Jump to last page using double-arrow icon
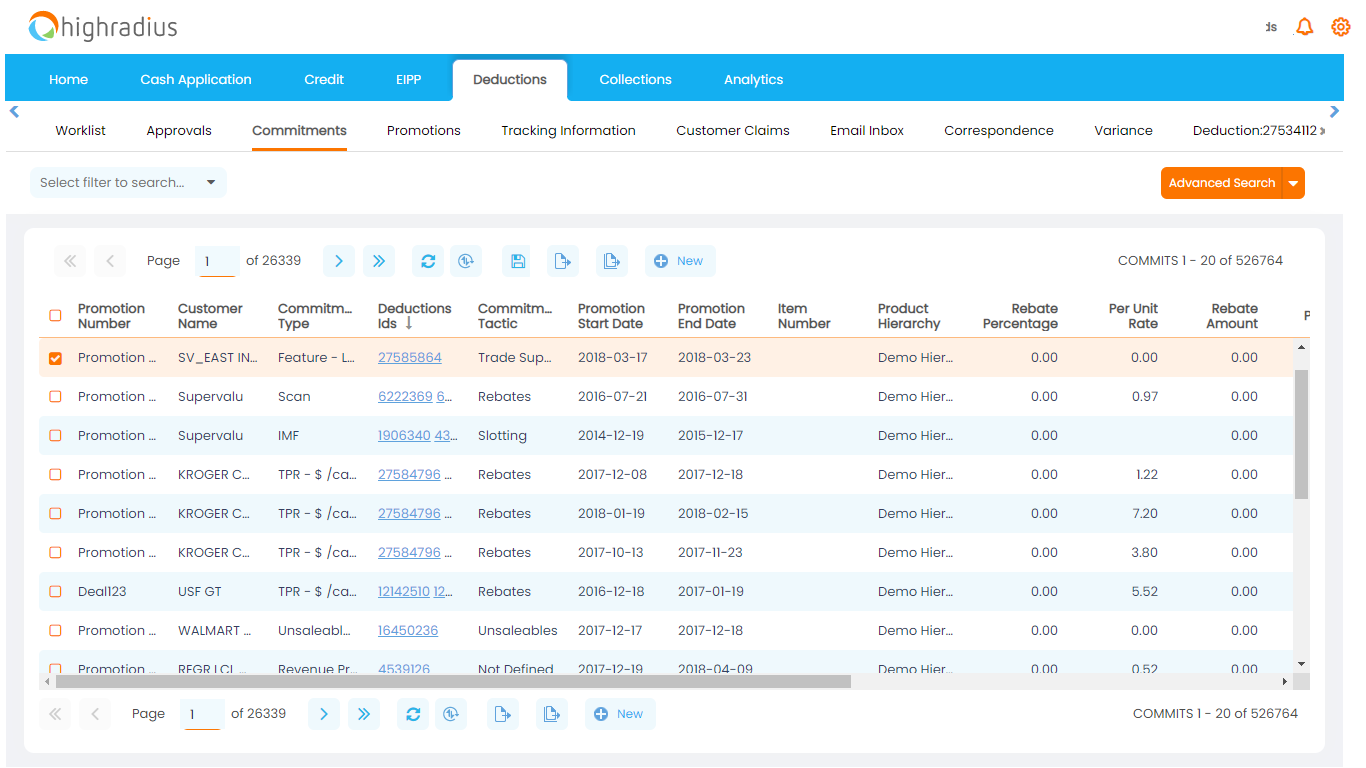This screenshot has width=1366, height=768. [378, 261]
